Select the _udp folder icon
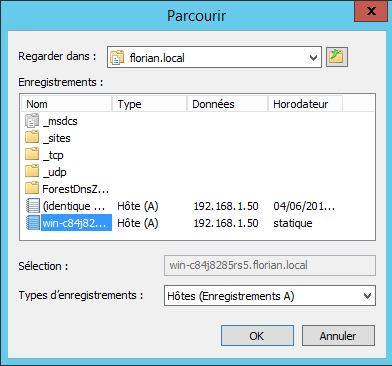392x366 pixels. click(32, 172)
